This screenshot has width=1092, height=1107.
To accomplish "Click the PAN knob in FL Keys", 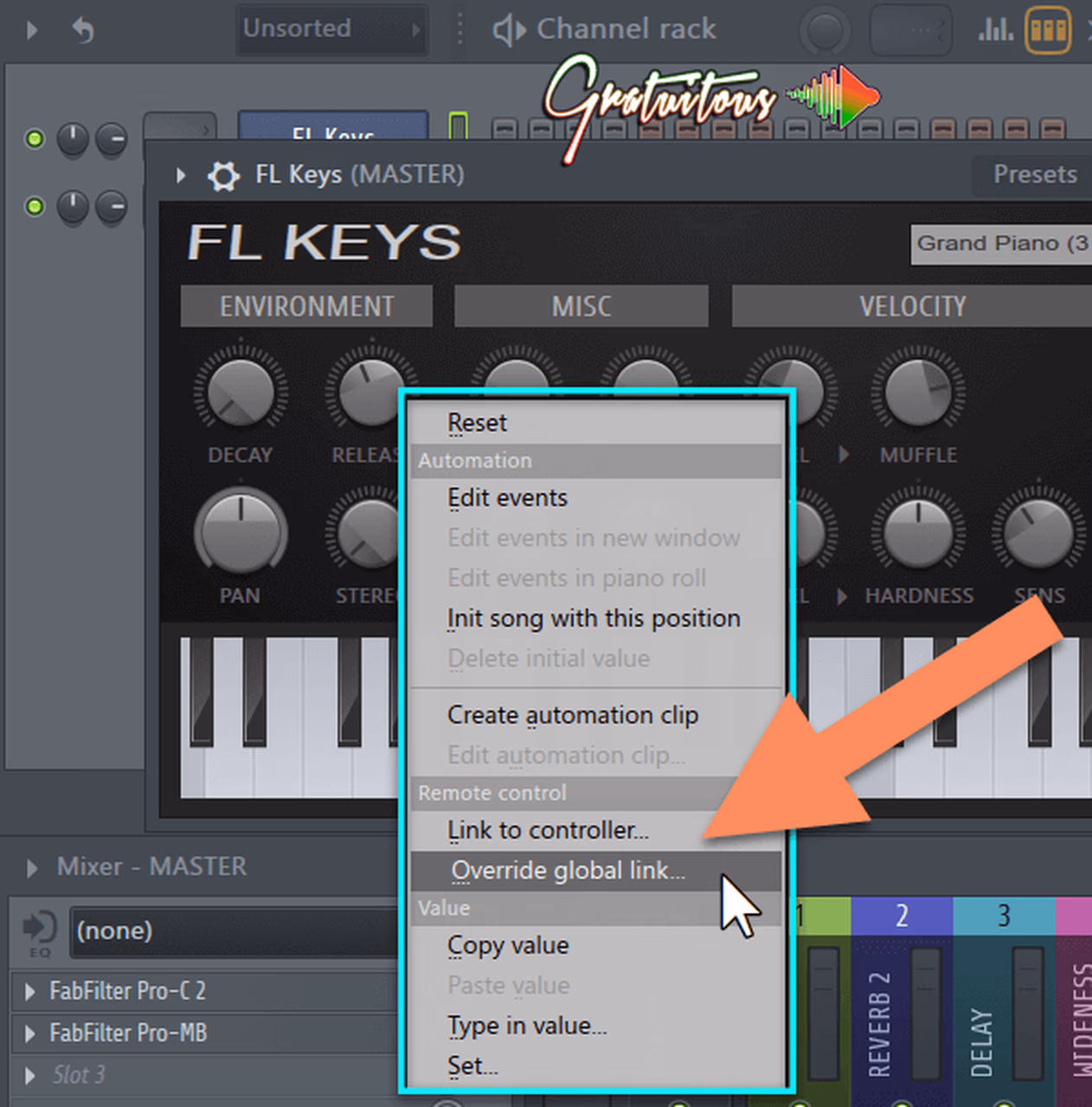I will pos(241,532).
